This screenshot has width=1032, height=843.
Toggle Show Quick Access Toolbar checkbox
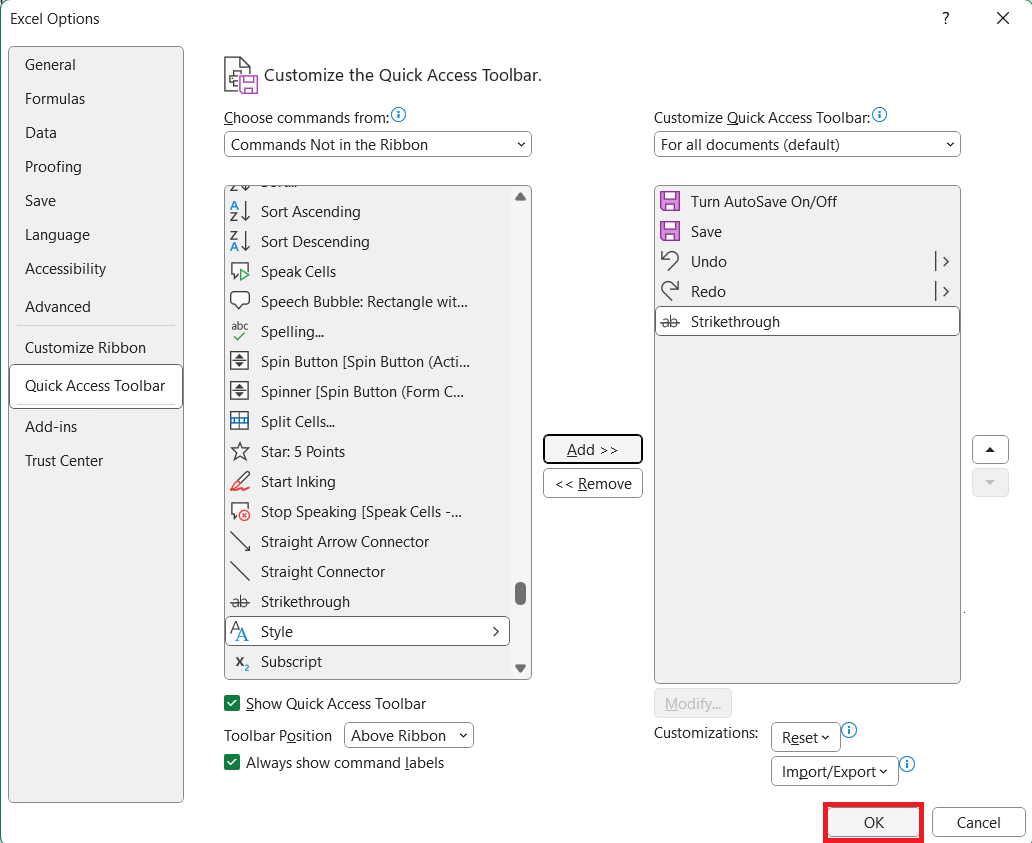click(232, 704)
